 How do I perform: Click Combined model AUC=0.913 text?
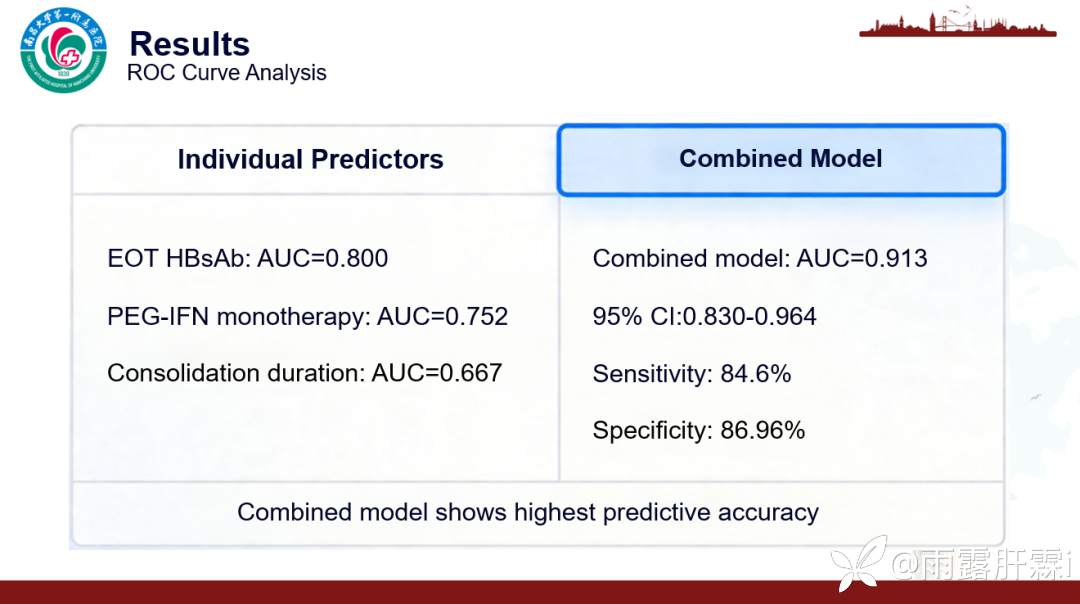[x=760, y=258]
